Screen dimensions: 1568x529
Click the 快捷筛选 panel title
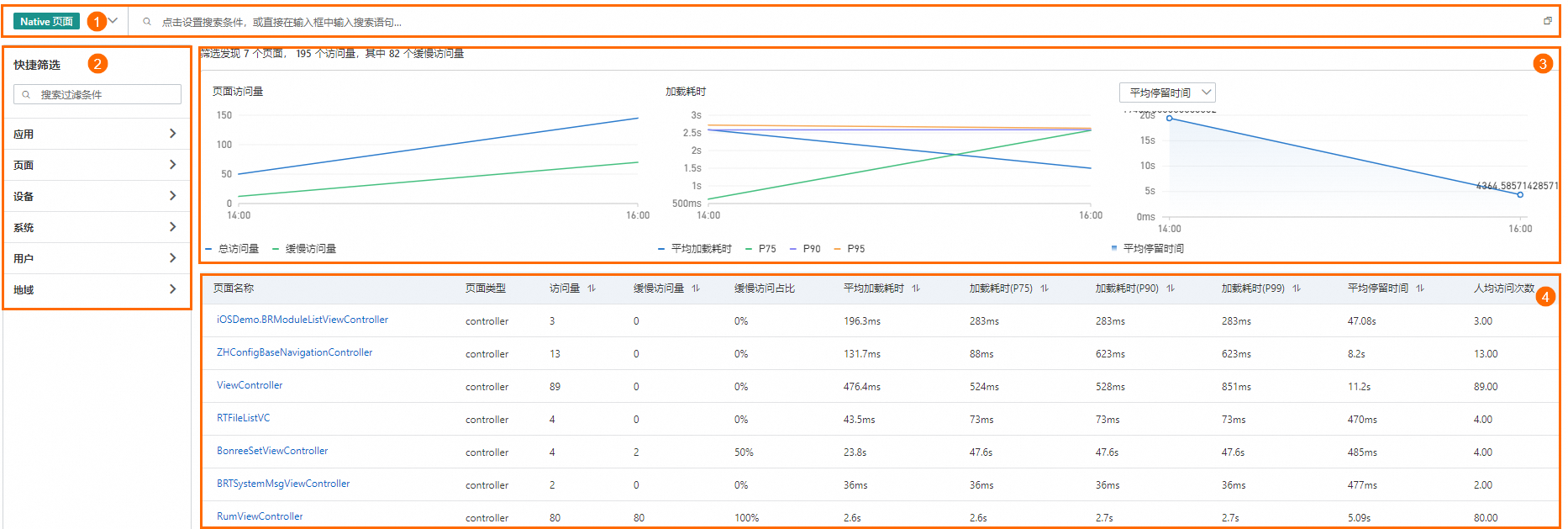click(37, 65)
